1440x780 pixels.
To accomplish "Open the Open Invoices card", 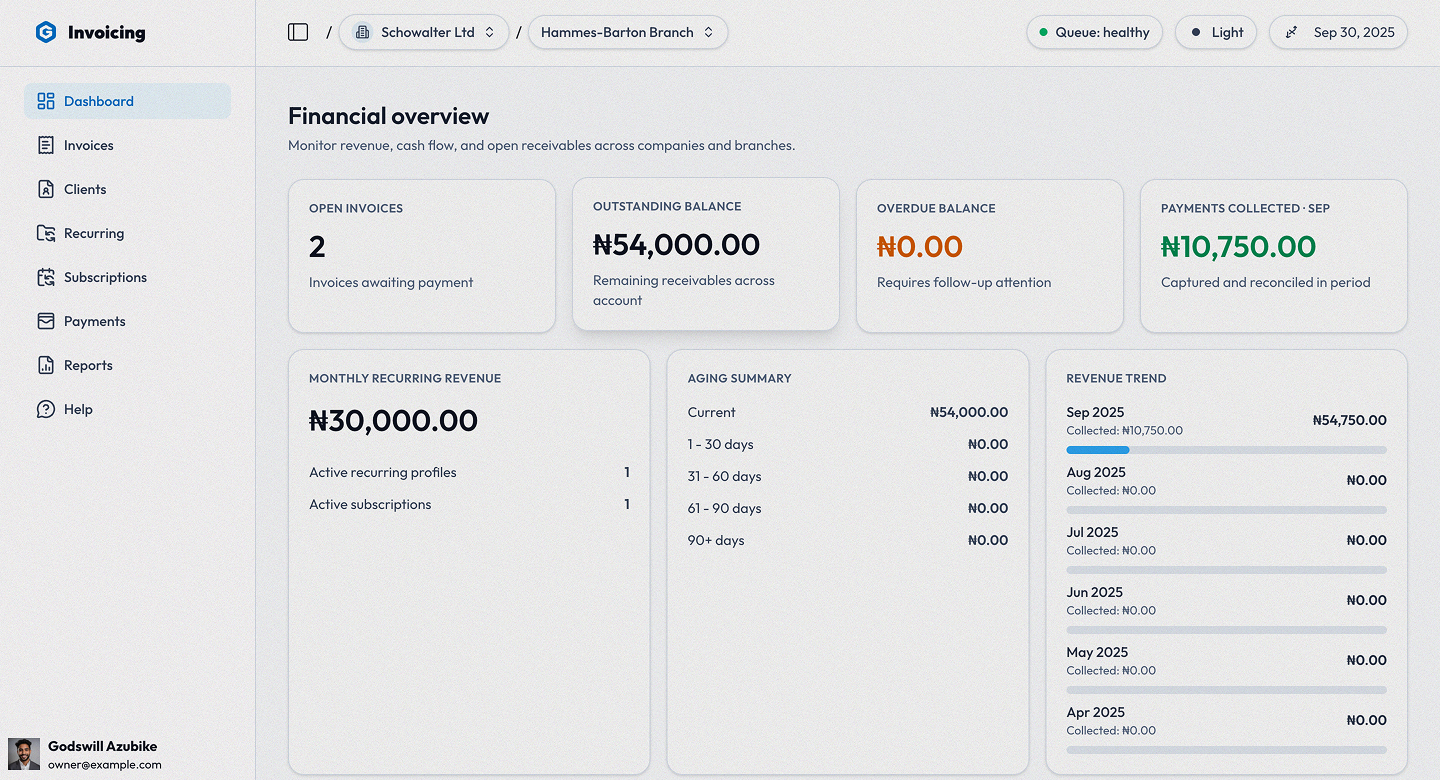I will 422,255.
